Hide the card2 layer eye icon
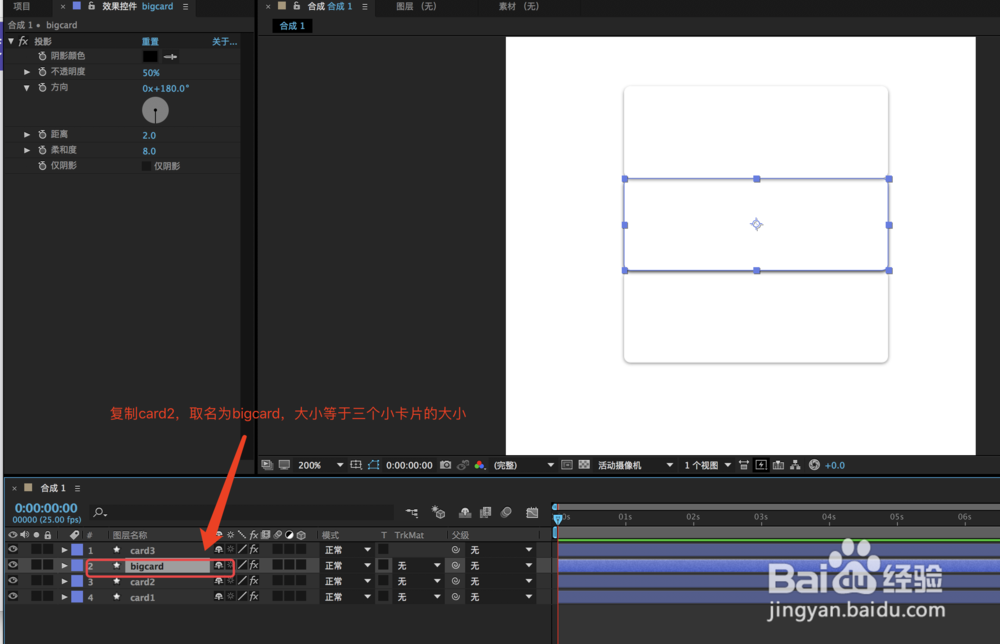The width and height of the screenshot is (1000, 644). point(13,581)
